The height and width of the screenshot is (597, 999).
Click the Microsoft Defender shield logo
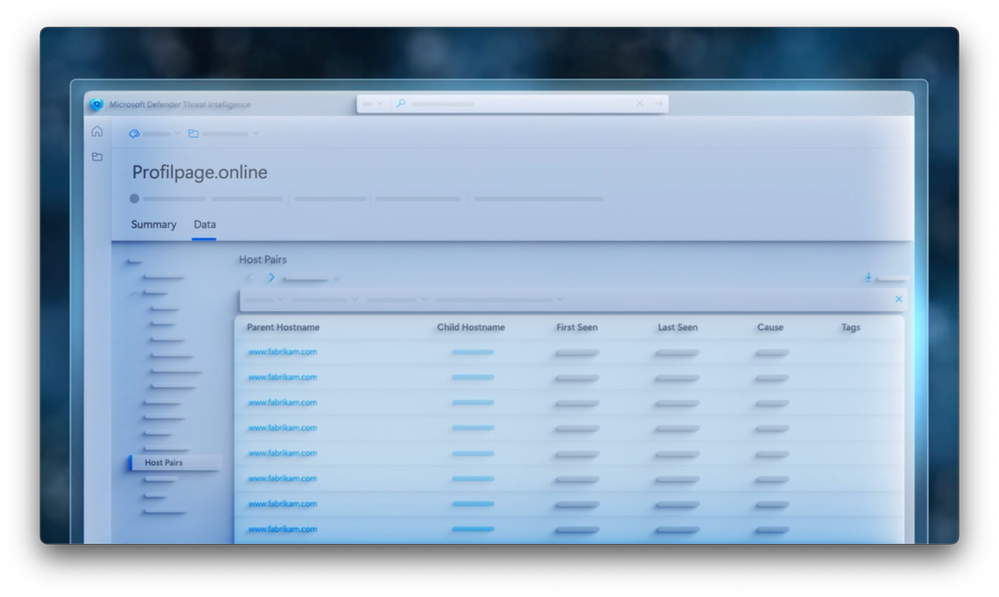tap(96, 104)
